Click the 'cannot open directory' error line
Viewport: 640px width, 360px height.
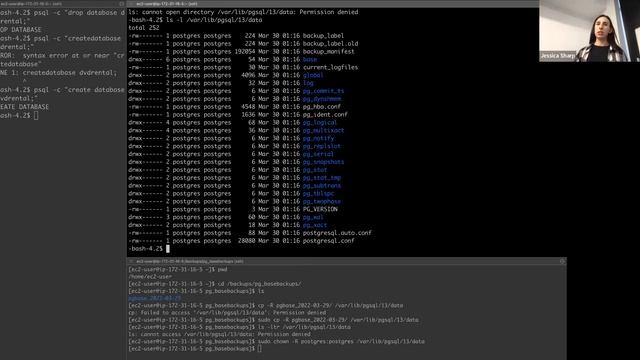[x=243, y=12]
